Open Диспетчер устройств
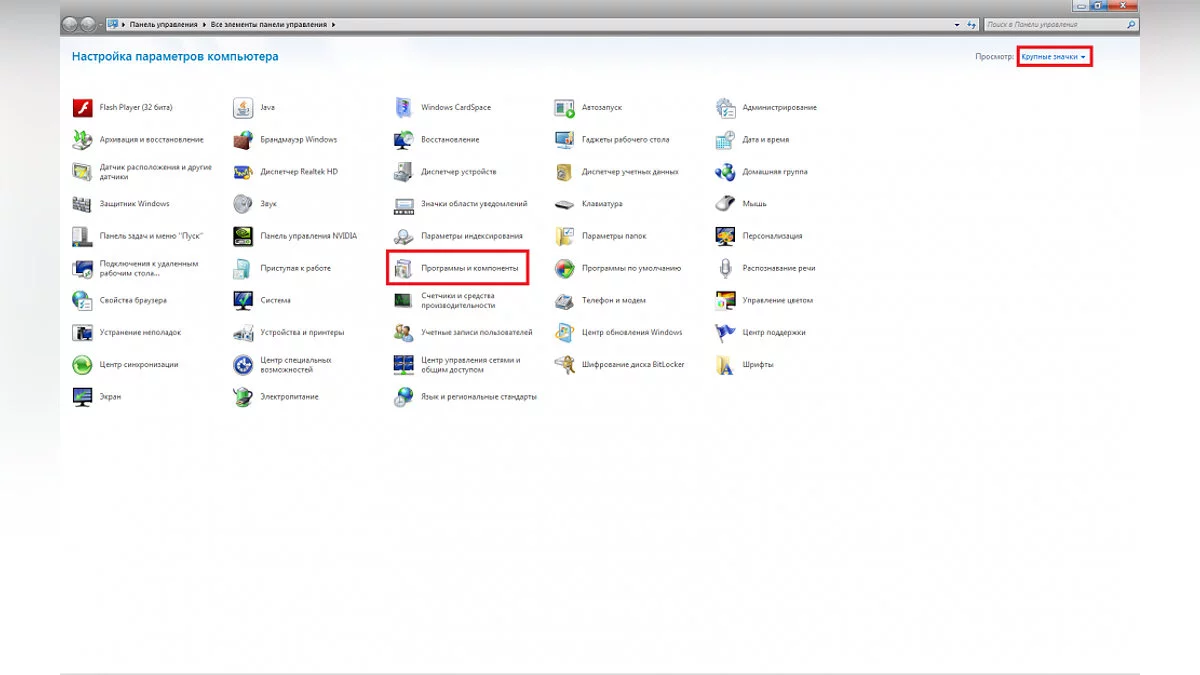 pos(458,172)
